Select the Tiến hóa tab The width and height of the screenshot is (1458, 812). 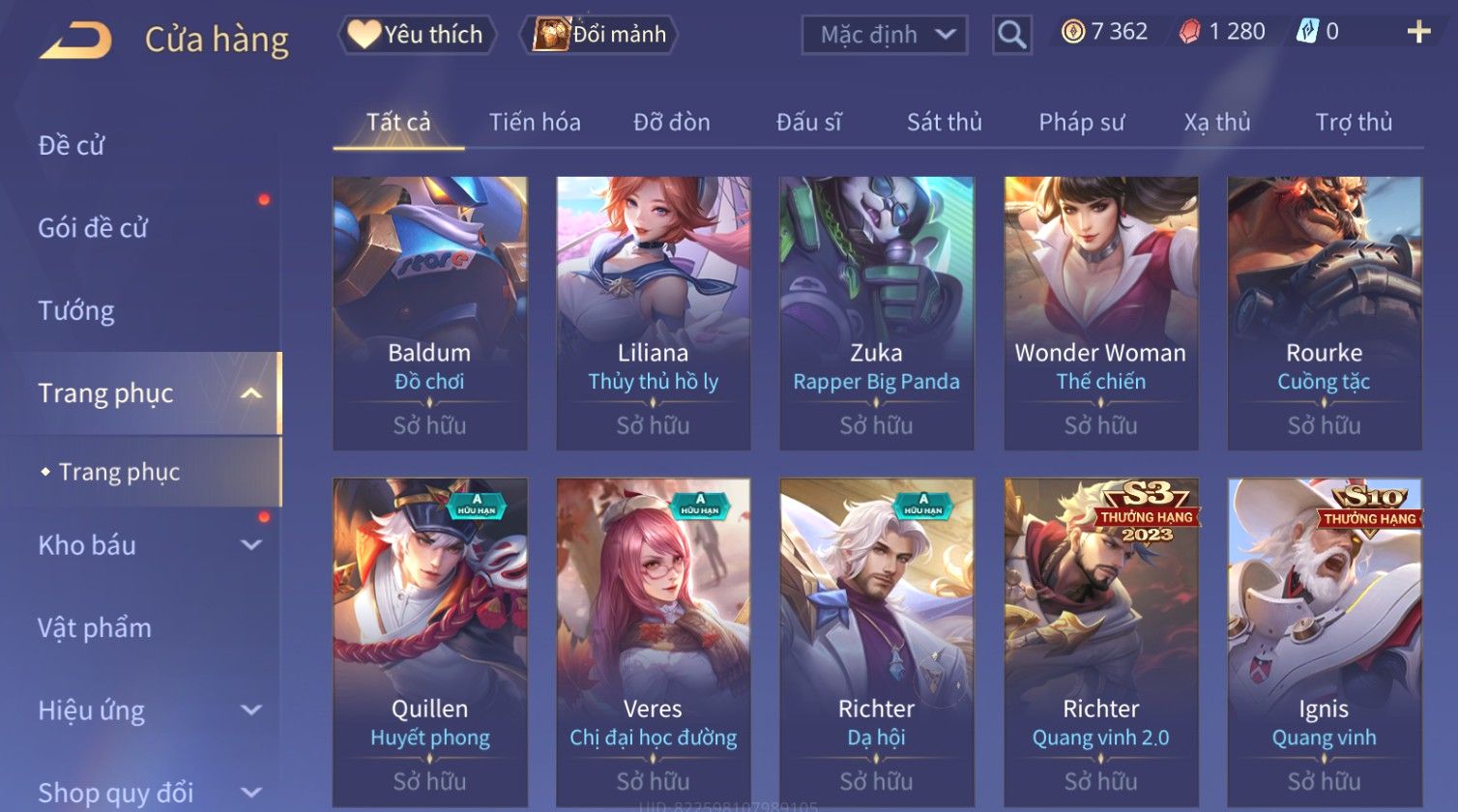point(535,123)
